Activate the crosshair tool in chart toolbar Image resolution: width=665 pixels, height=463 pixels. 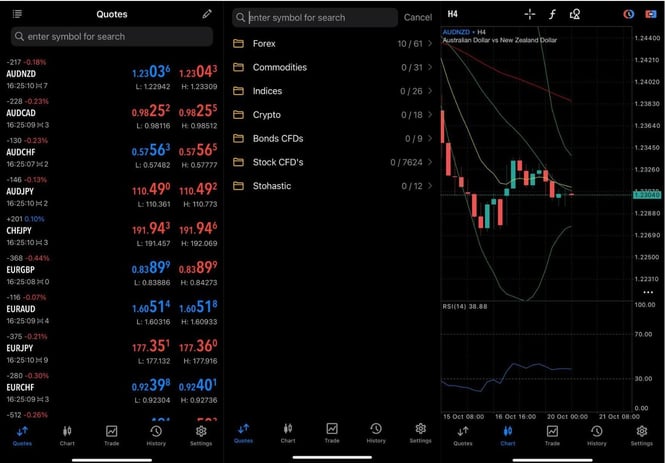[530, 14]
